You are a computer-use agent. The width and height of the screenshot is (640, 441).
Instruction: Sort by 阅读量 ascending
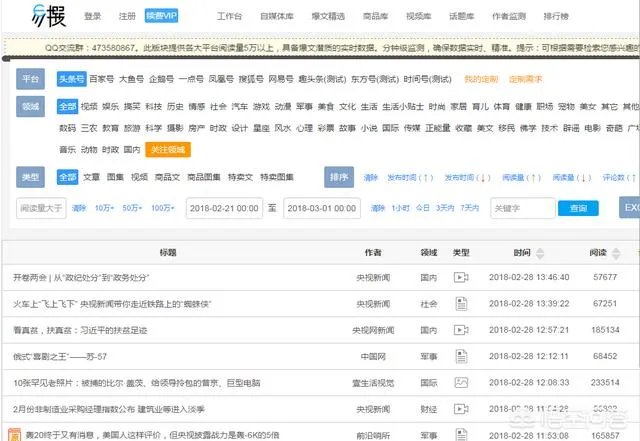pos(521,178)
